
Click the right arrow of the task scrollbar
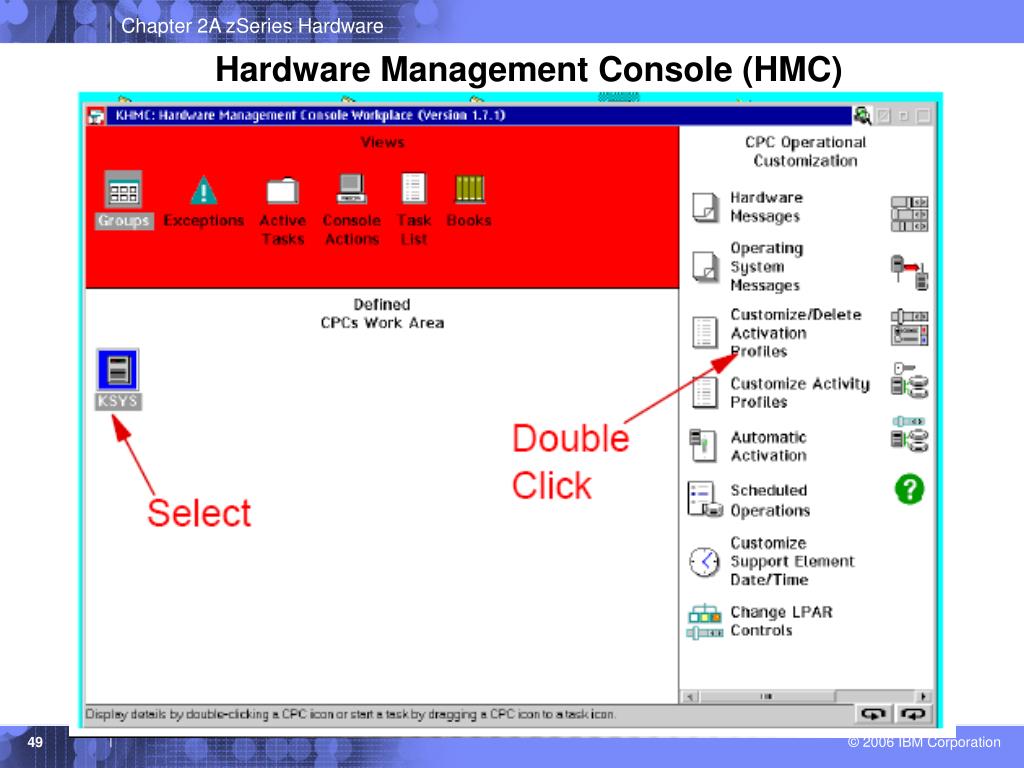923,697
